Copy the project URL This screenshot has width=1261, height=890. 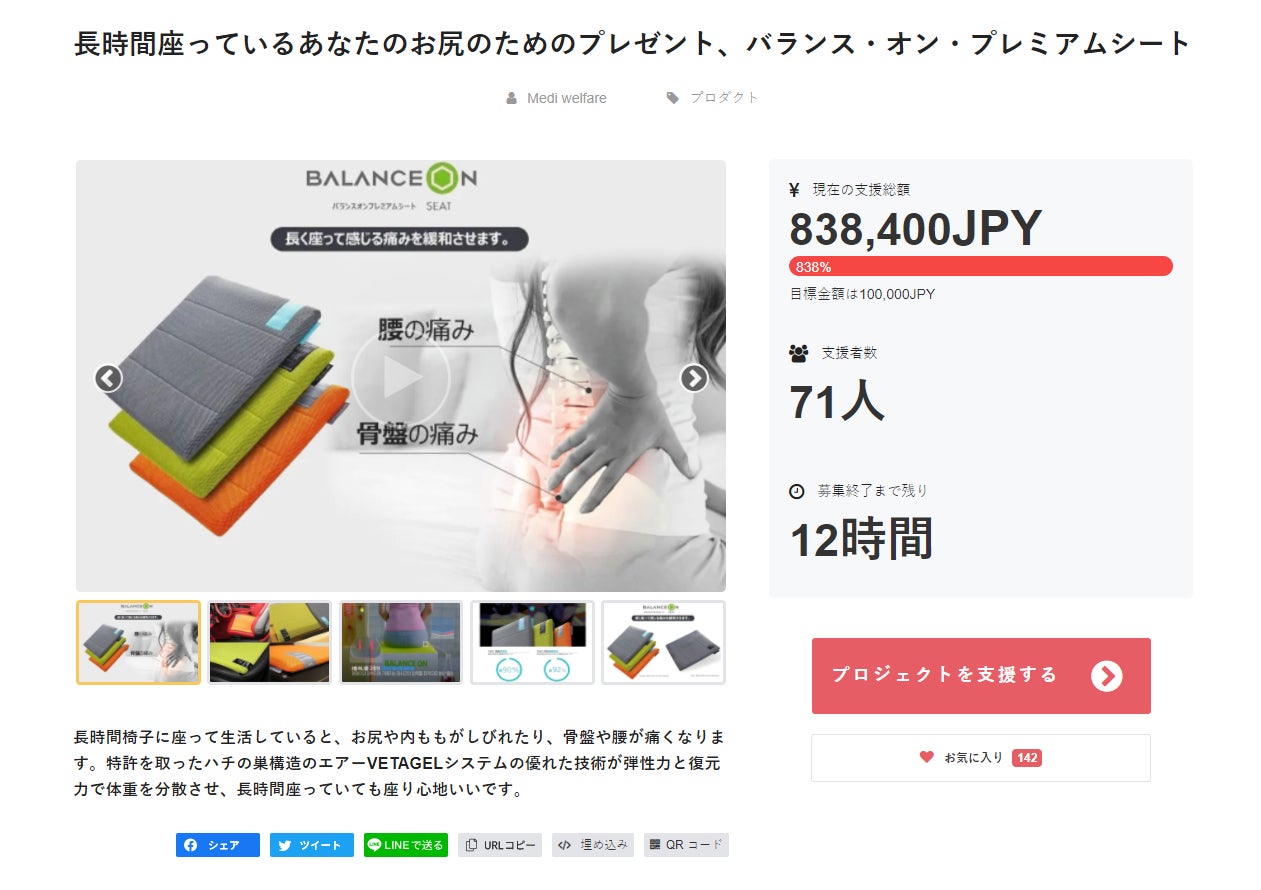coord(500,845)
